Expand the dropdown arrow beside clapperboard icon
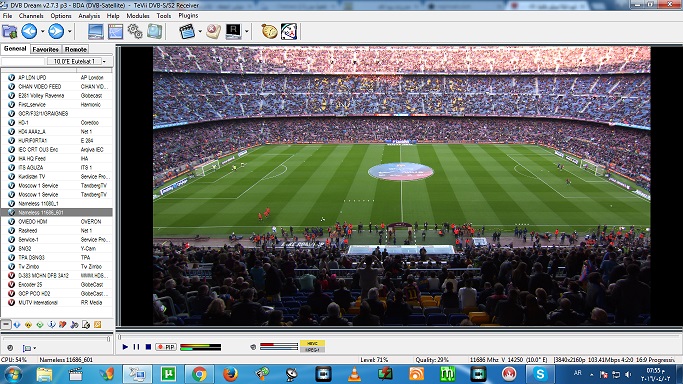 (x=200, y=31)
